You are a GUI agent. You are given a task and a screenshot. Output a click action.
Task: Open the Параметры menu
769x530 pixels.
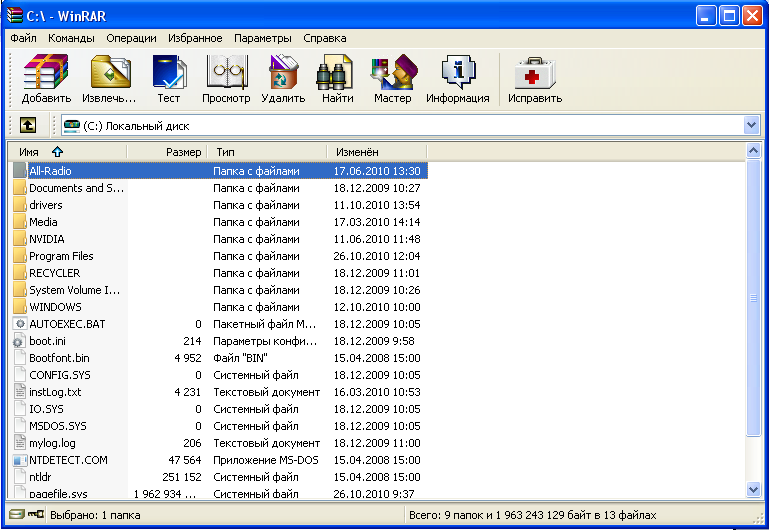click(x=263, y=38)
